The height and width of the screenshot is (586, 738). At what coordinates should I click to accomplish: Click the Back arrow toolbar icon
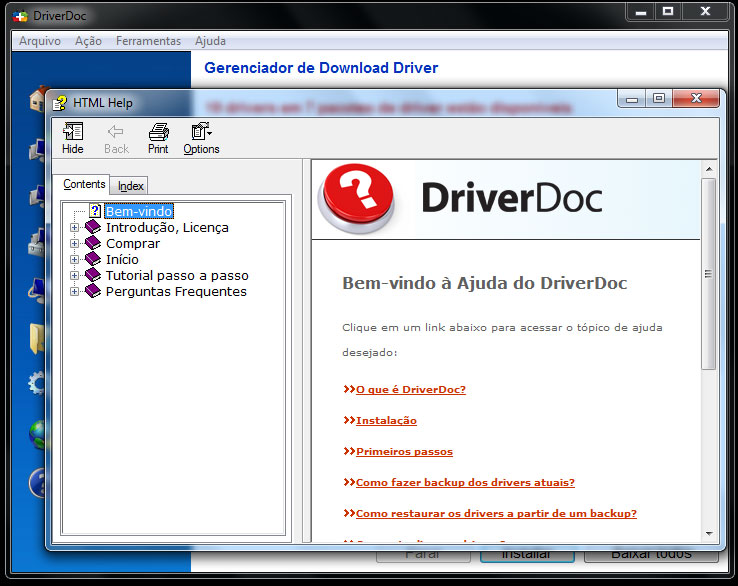115,131
